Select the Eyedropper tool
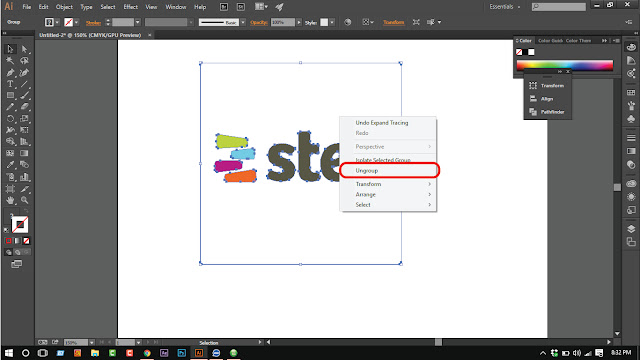Viewport: 640px width, 360px height. [x=10, y=165]
